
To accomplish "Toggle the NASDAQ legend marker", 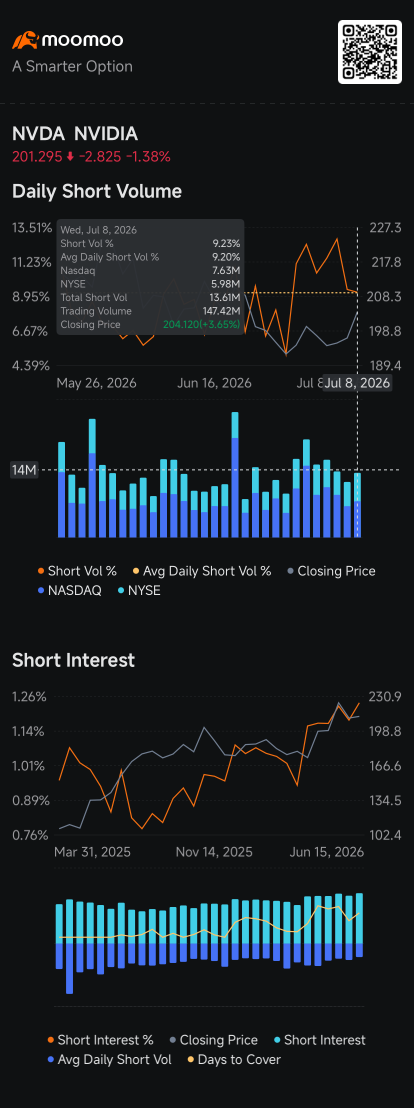I will tap(41, 591).
